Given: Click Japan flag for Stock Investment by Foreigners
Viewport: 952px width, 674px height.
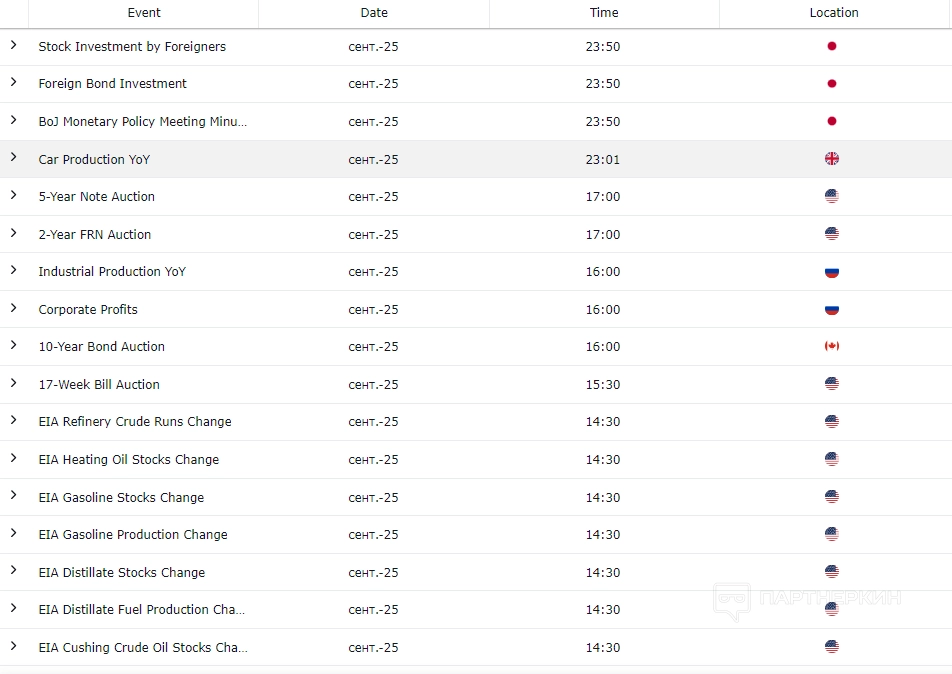Looking at the screenshot, I should coord(831,46).
